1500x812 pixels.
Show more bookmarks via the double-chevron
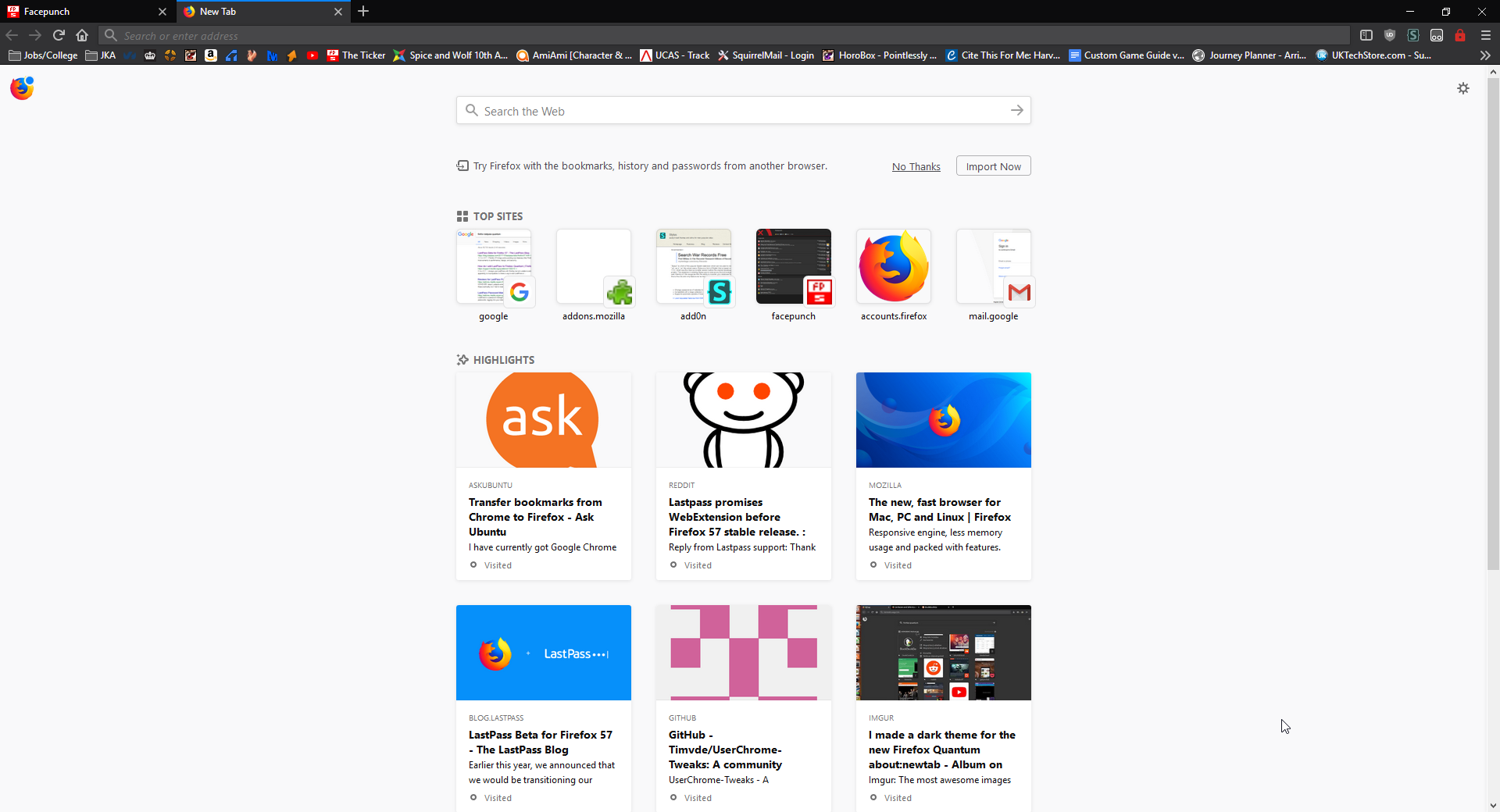coord(1485,55)
